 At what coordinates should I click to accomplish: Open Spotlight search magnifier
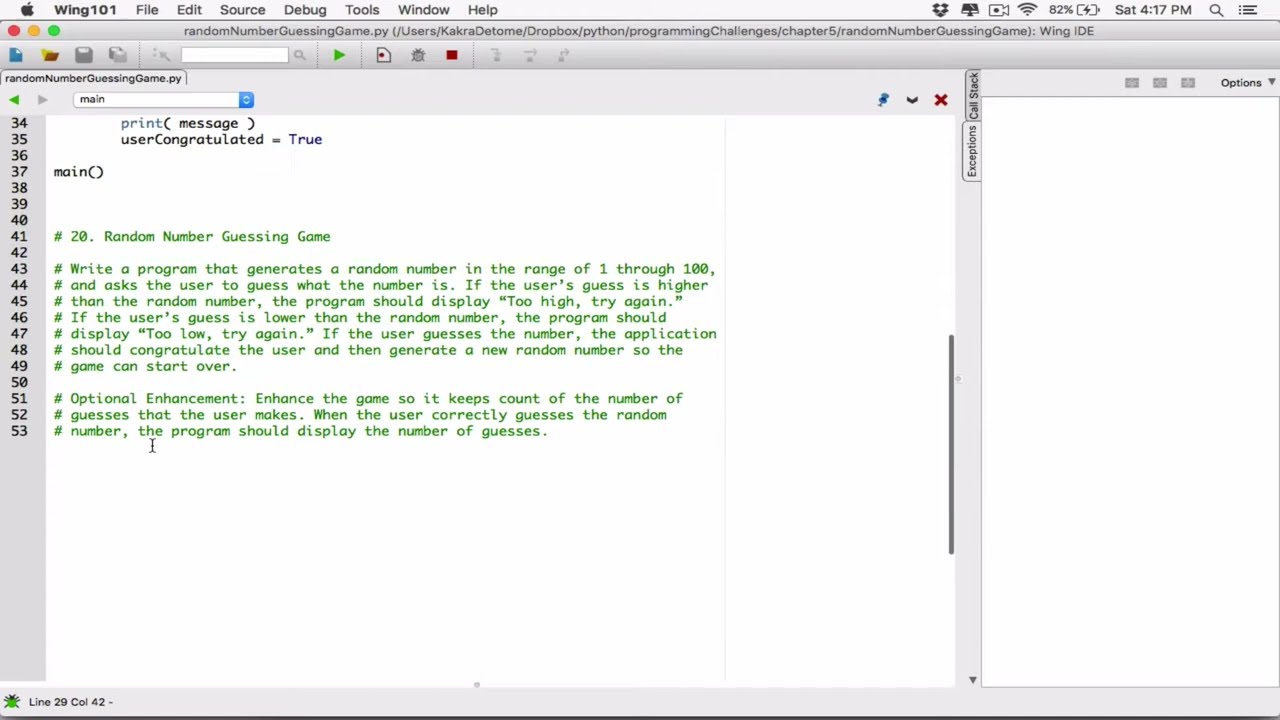[x=1216, y=10]
